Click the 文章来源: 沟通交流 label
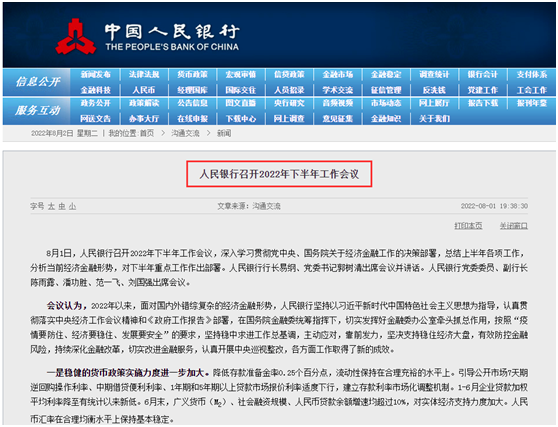The image size is (558, 427). pyautogui.click(x=249, y=206)
